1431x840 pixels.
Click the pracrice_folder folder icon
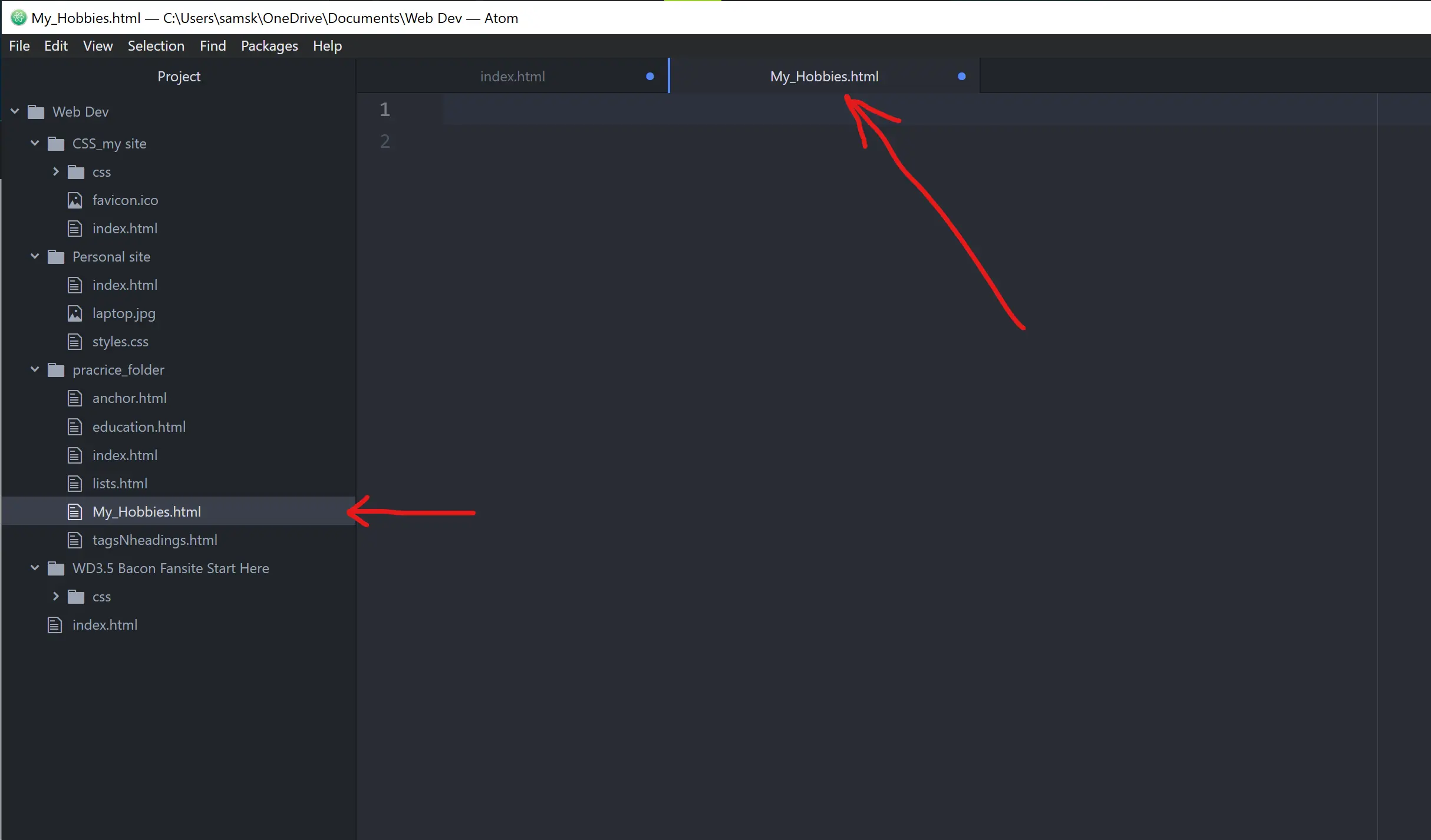coord(56,370)
